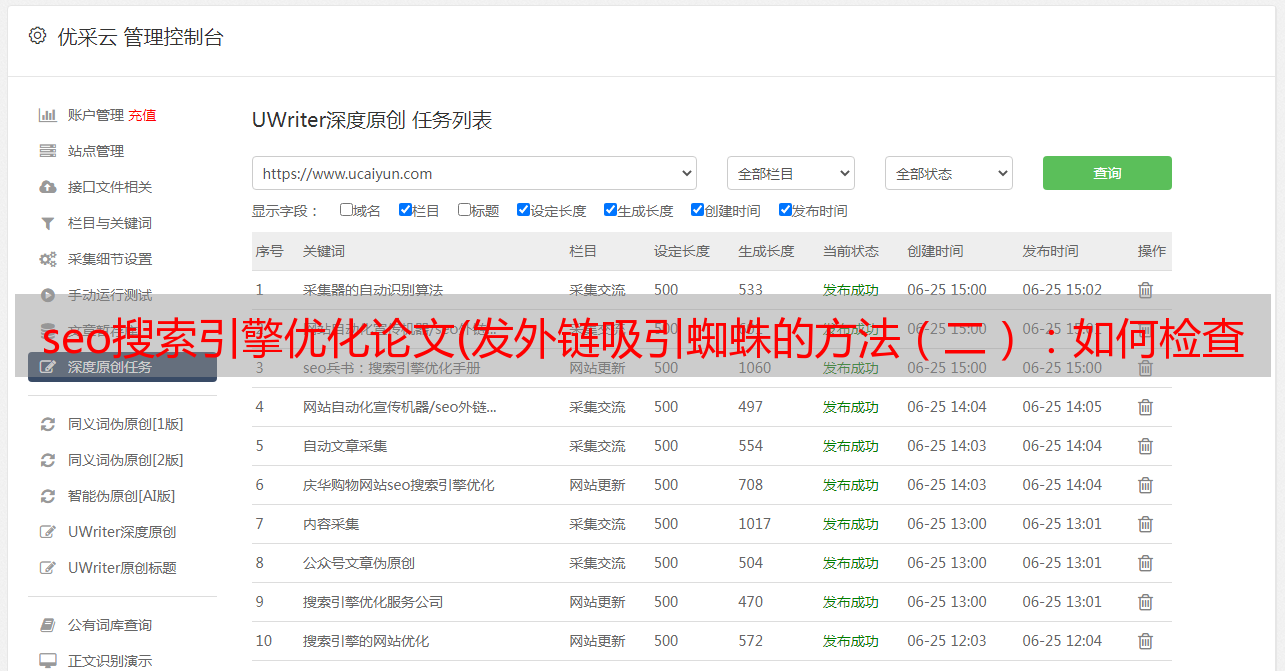1285x671 pixels.
Task: Click publish time 06-25 15:02
Action: coord(1062,290)
